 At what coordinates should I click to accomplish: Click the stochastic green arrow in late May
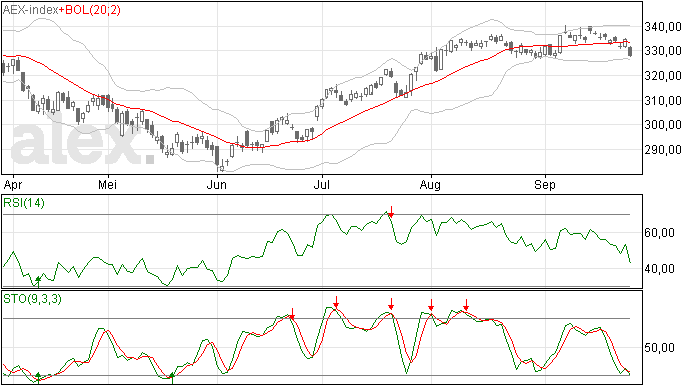click(x=172, y=378)
